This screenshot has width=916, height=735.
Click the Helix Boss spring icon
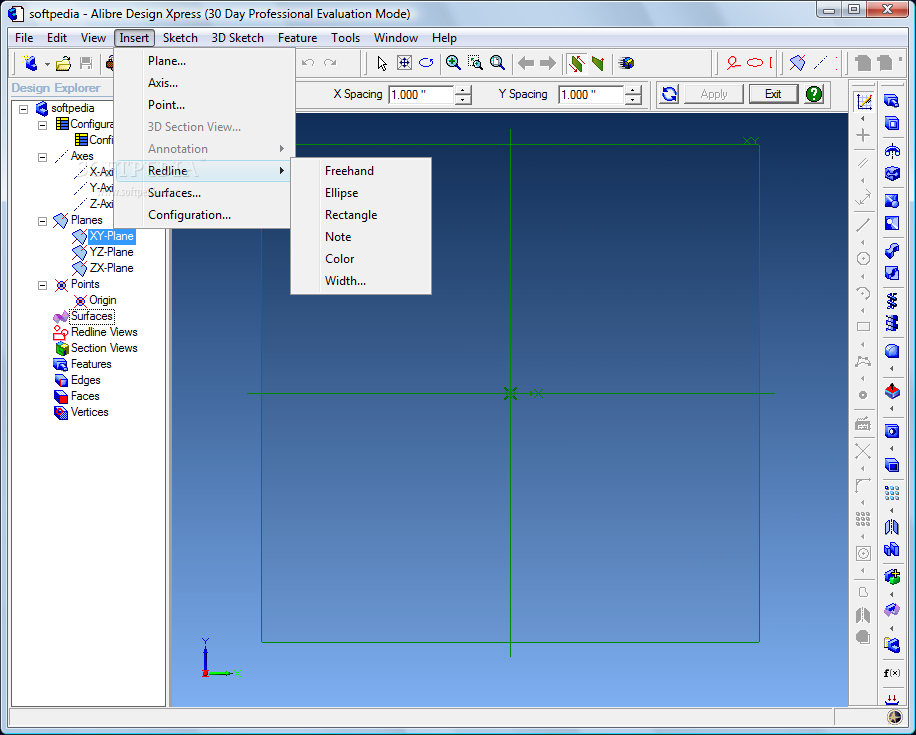891,301
